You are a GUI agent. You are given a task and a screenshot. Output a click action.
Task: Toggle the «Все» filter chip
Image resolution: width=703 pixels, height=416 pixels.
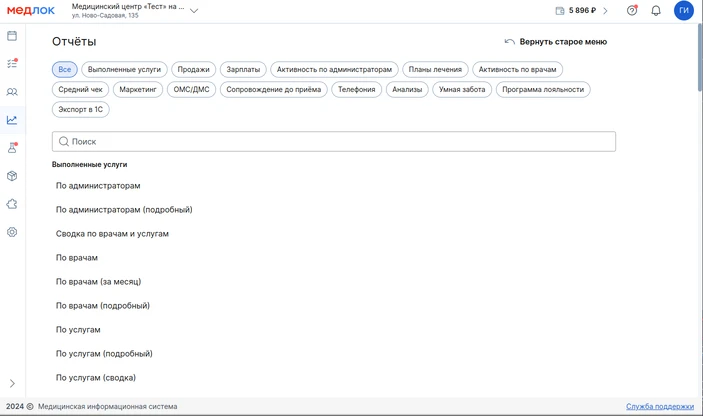(x=64, y=70)
